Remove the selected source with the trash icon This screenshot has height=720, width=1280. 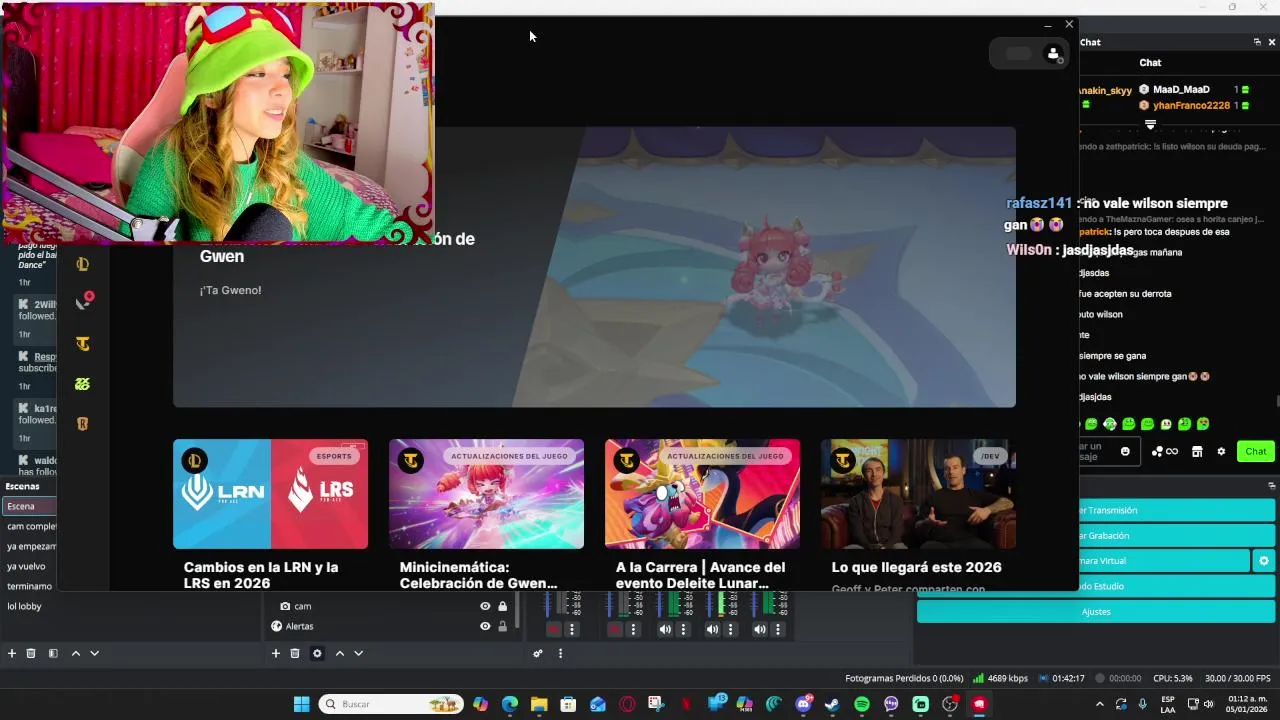point(295,653)
